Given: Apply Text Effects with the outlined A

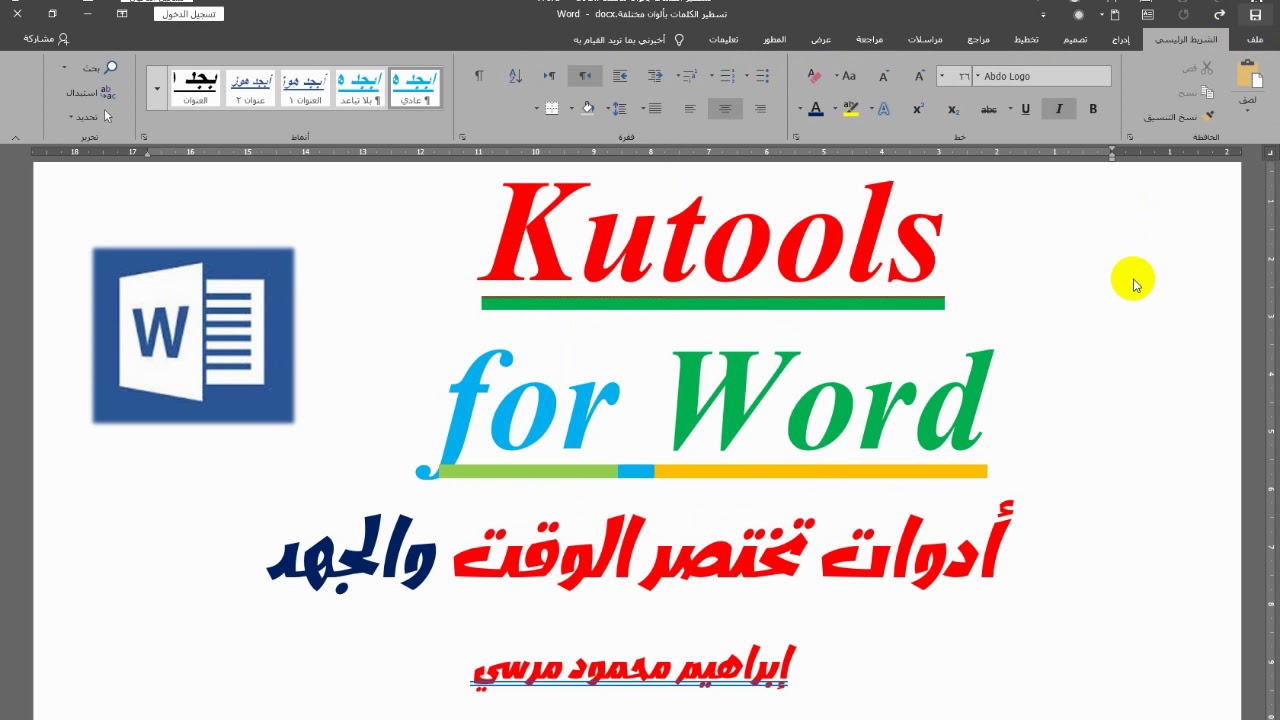Looking at the screenshot, I should pos(884,109).
